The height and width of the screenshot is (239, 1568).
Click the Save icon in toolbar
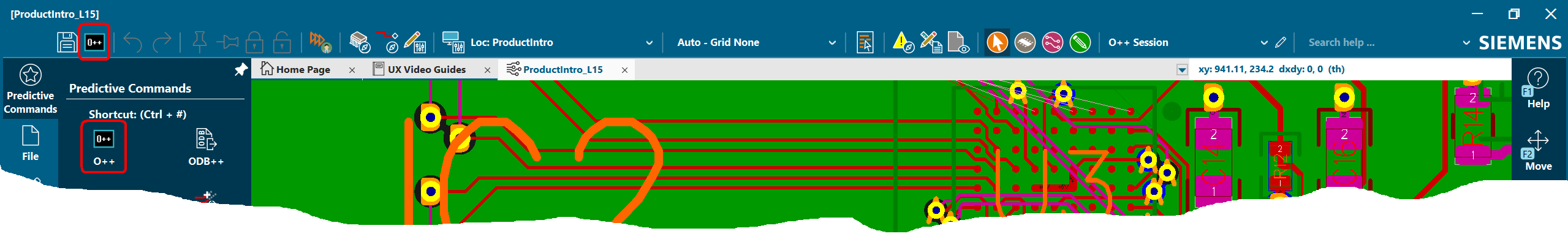(67, 42)
